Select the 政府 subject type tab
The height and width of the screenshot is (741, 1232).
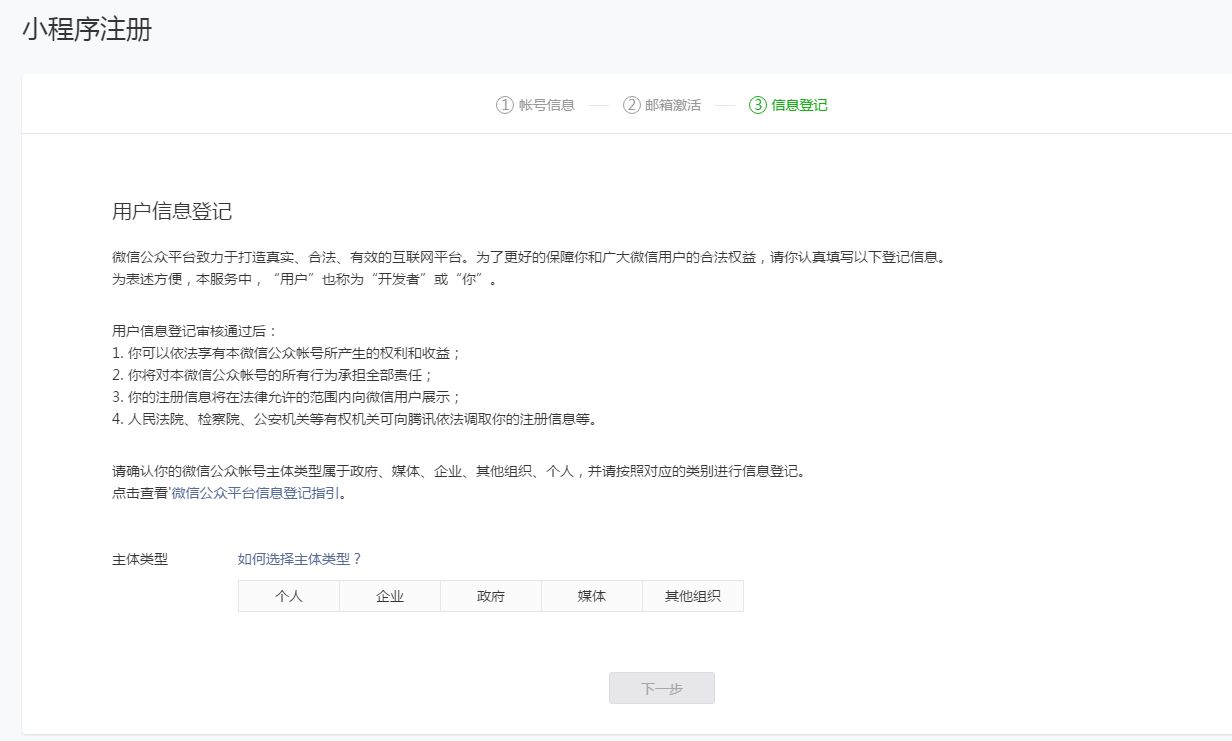490,595
